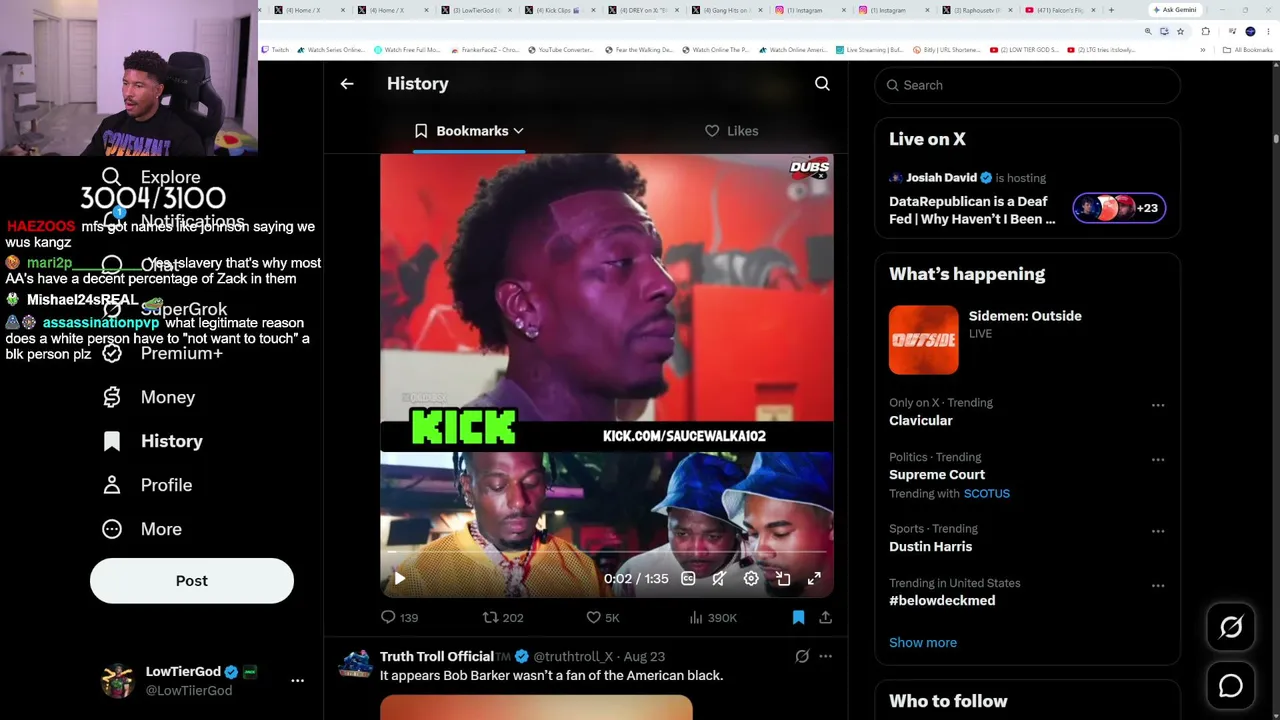Open LowTierGod account menu dots
This screenshot has width=1280, height=720.
pyautogui.click(x=297, y=680)
